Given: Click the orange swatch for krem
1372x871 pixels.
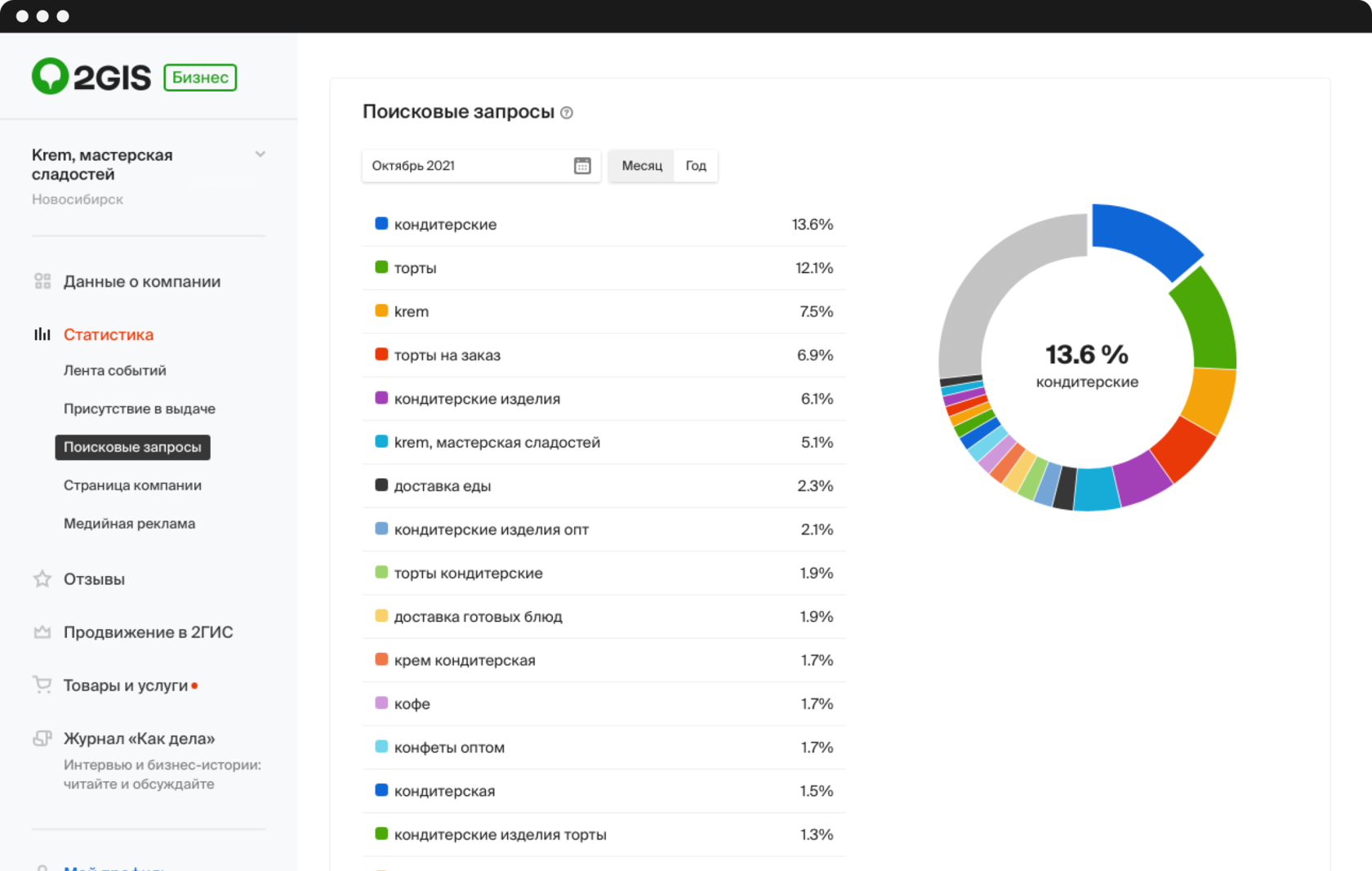Looking at the screenshot, I should click(381, 310).
